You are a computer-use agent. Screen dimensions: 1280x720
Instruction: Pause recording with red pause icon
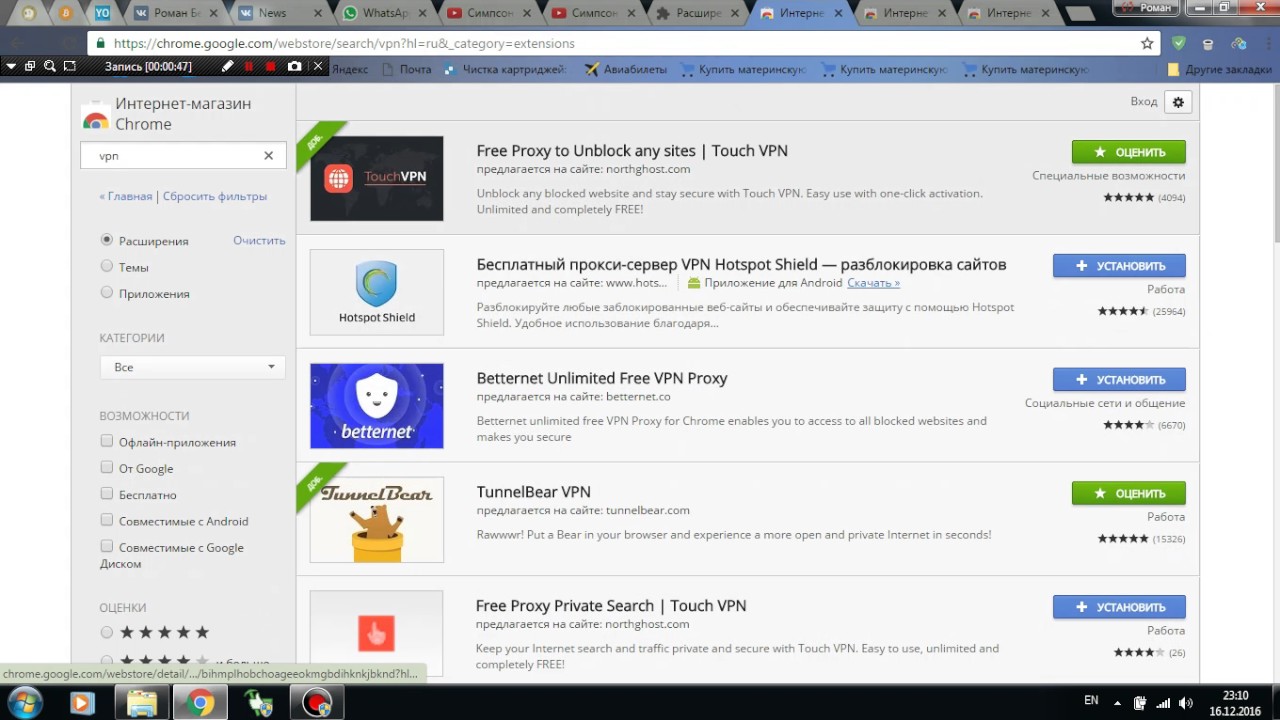249,66
